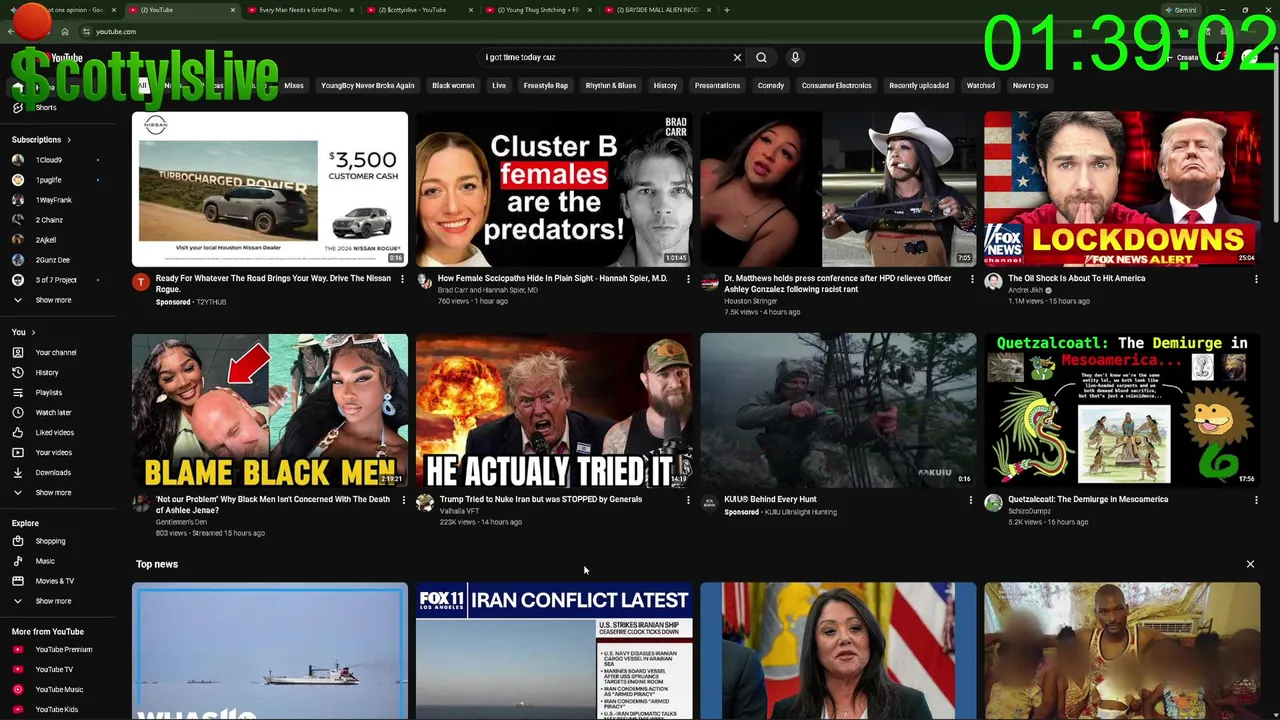This screenshot has height=720, width=1280.
Task: Open Gemini in browser toolbar
Action: coord(1181,10)
